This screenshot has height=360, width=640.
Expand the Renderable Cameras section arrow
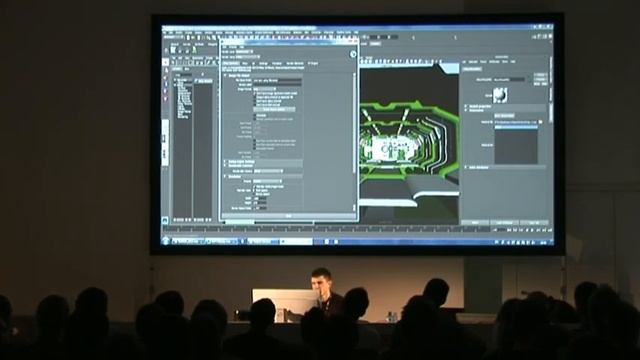pos(225,166)
